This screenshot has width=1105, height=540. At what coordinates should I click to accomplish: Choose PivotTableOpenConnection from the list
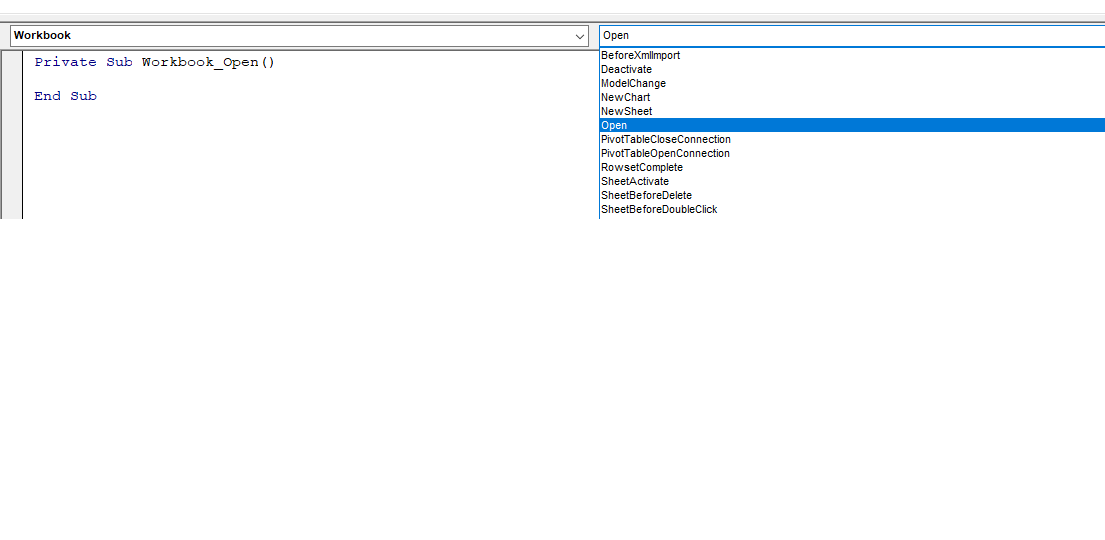pyautogui.click(x=852, y=153)
